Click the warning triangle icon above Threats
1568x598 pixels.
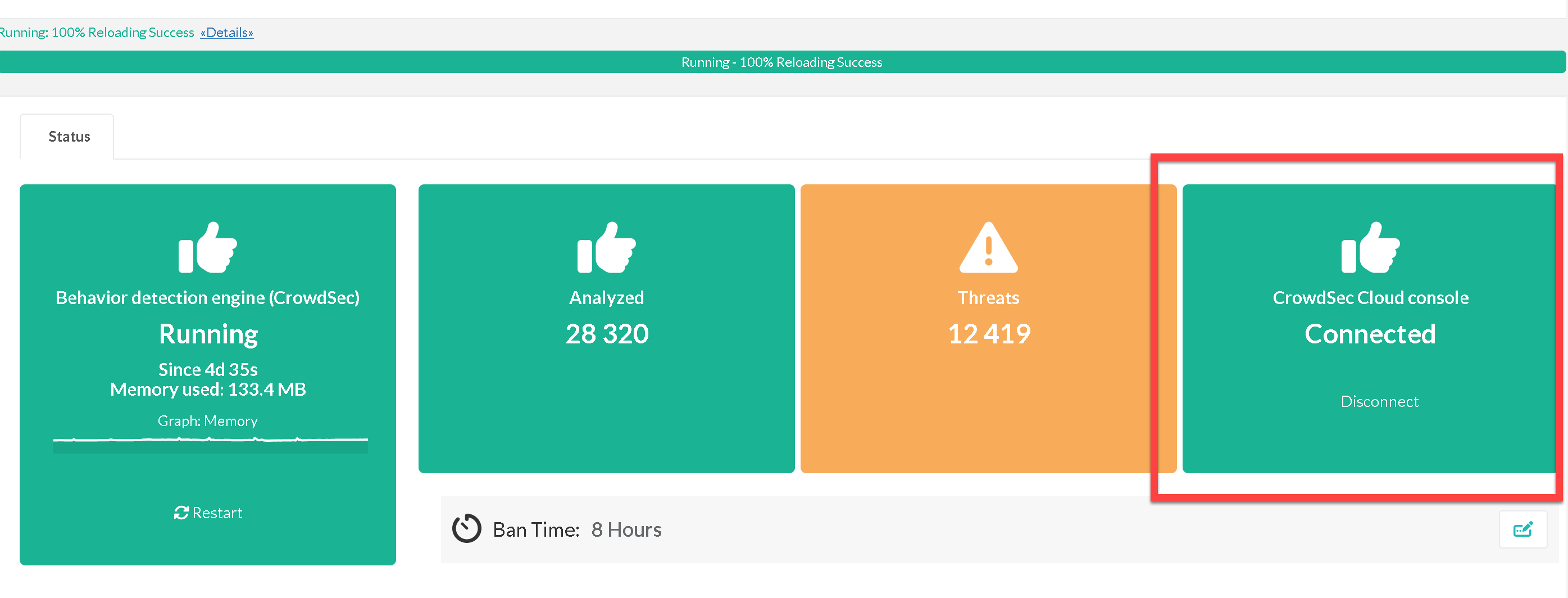(988, 248)
